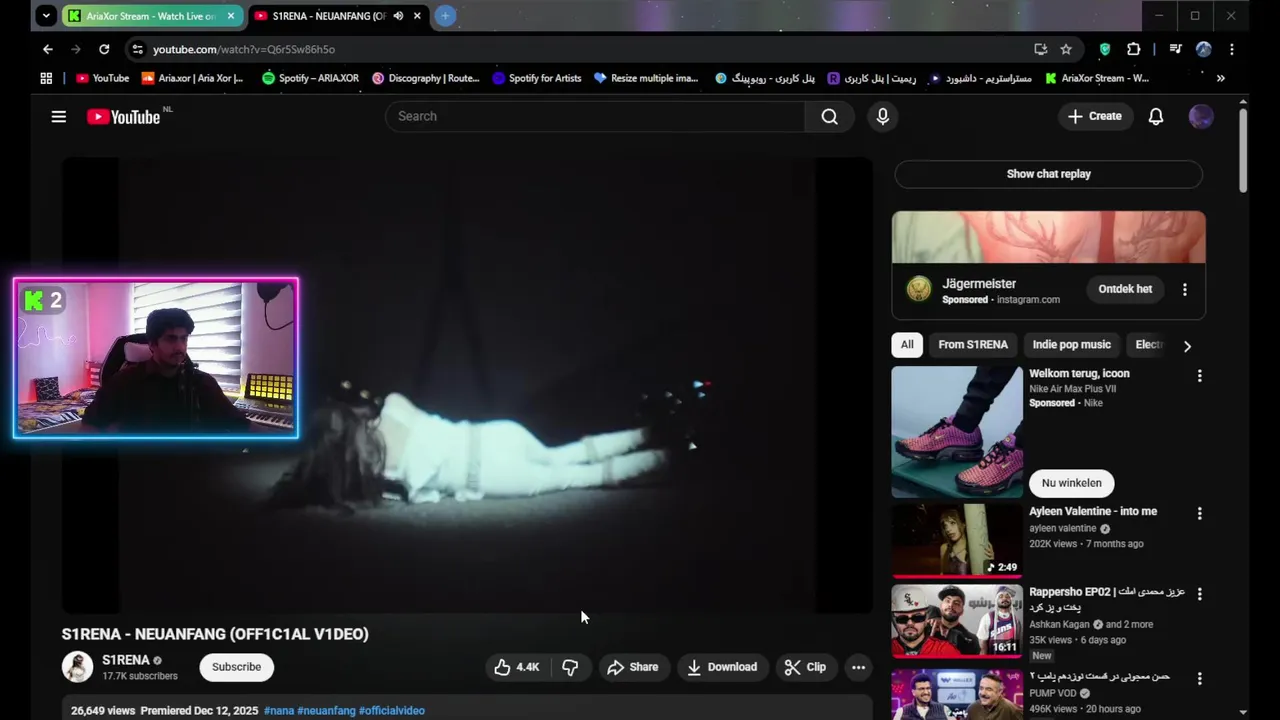This screenshot has width=1280, height=720.
Task: Open the tab search dropdown arrow
Action: (46, 16)
